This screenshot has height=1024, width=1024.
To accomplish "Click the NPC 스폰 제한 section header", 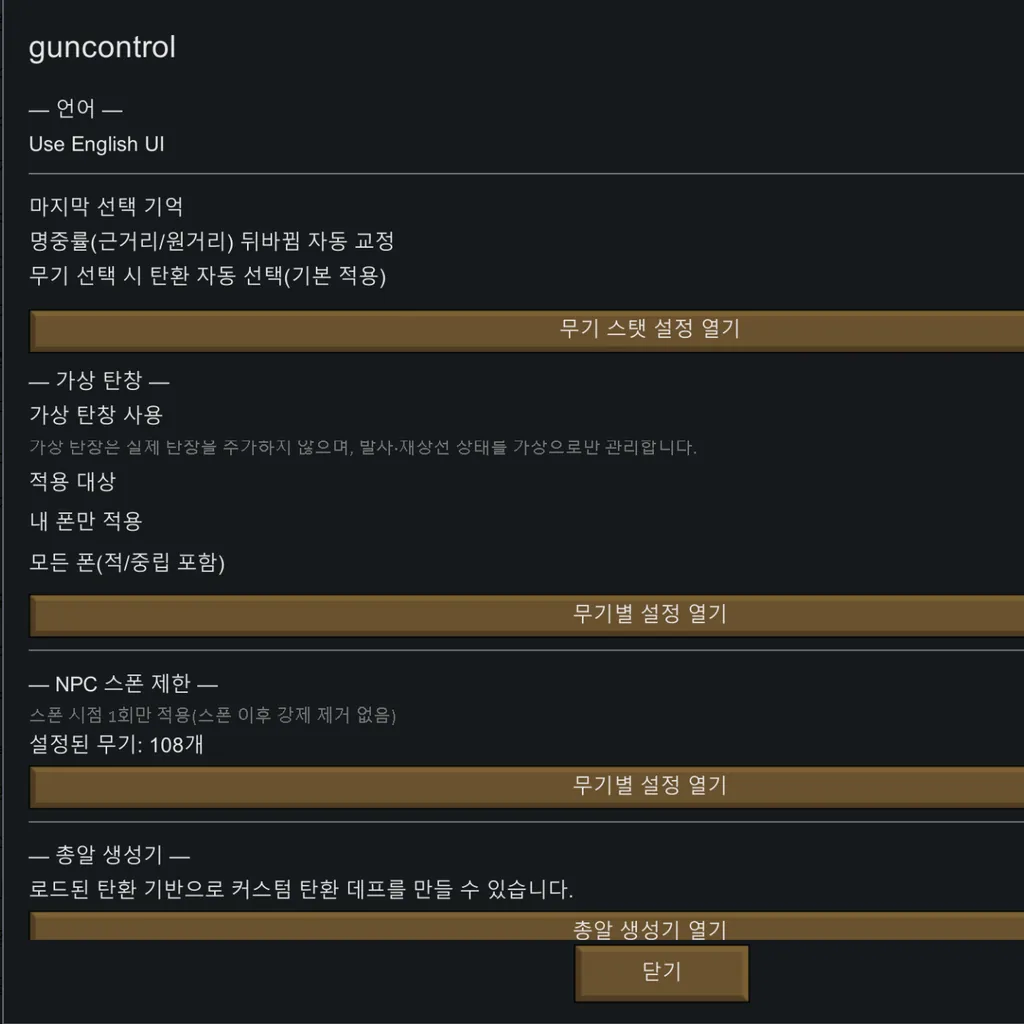I will [123, 685].
